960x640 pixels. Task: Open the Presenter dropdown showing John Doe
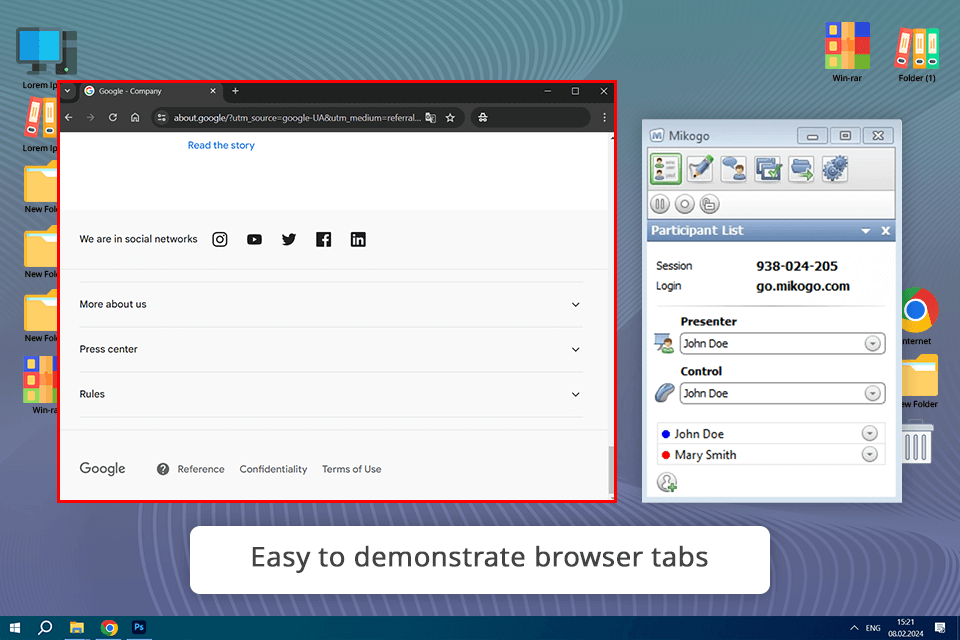(782, 344)
